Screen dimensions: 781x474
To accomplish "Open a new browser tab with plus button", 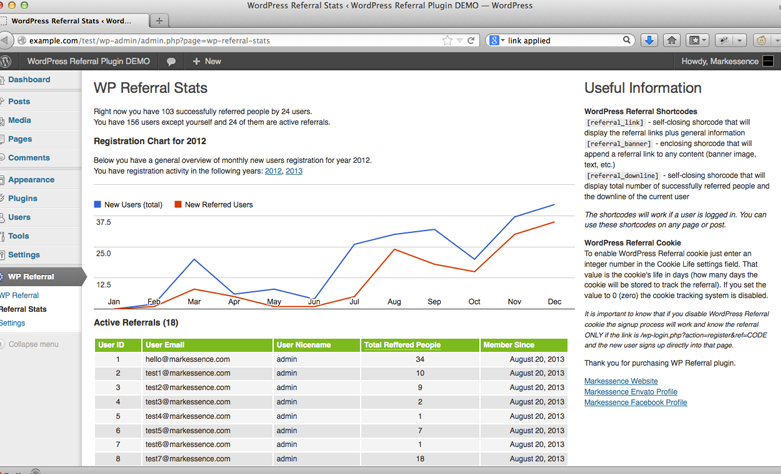I will [159, 20].
